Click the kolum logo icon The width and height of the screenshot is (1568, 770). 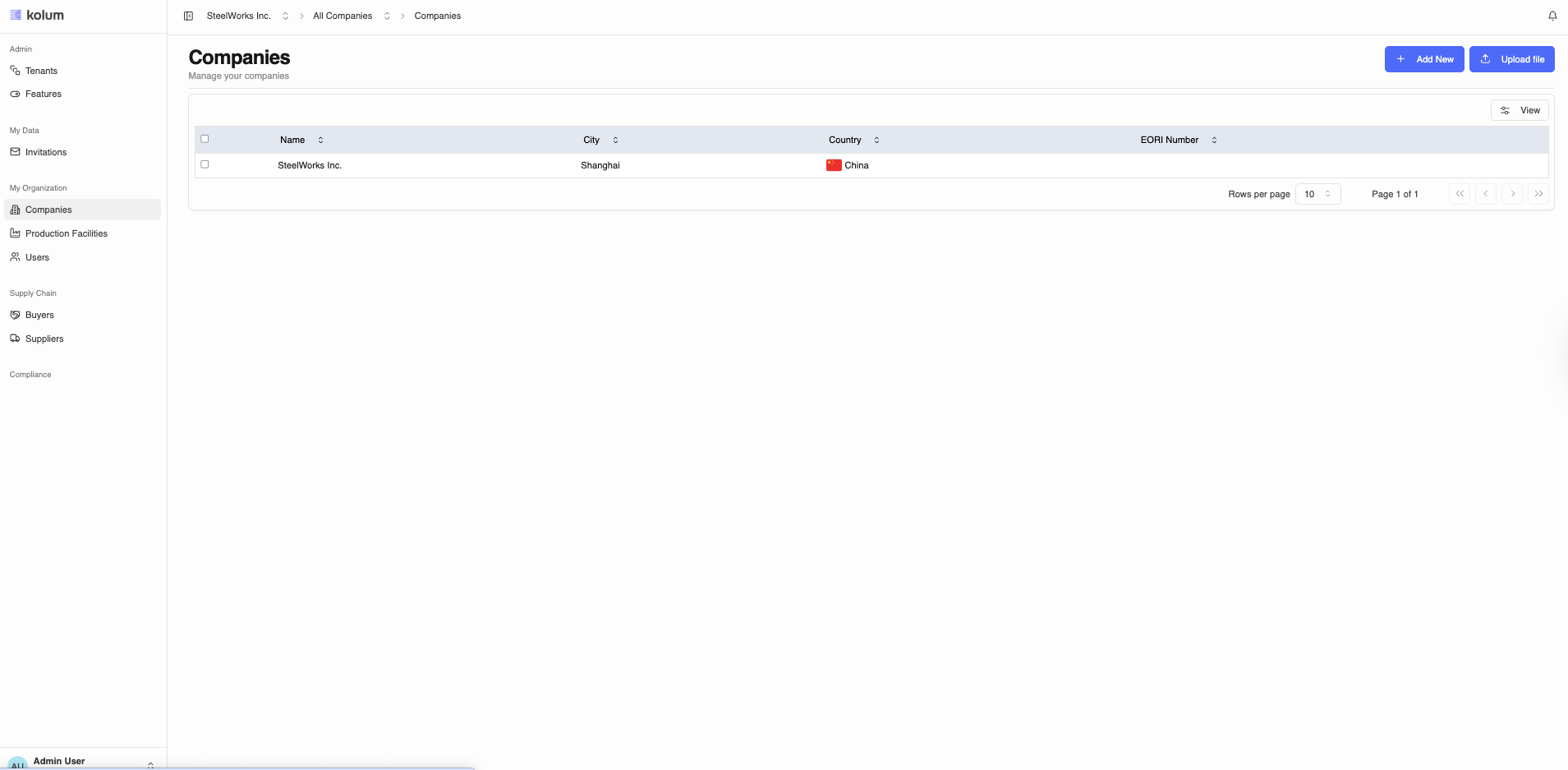[x=16, y=15]
